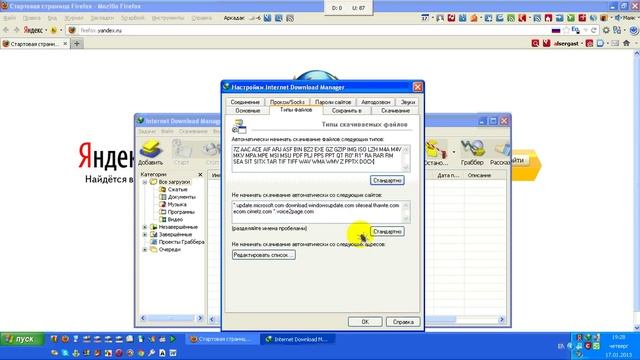Reset file types with upper Стандартно button

(x=387, y=180)
